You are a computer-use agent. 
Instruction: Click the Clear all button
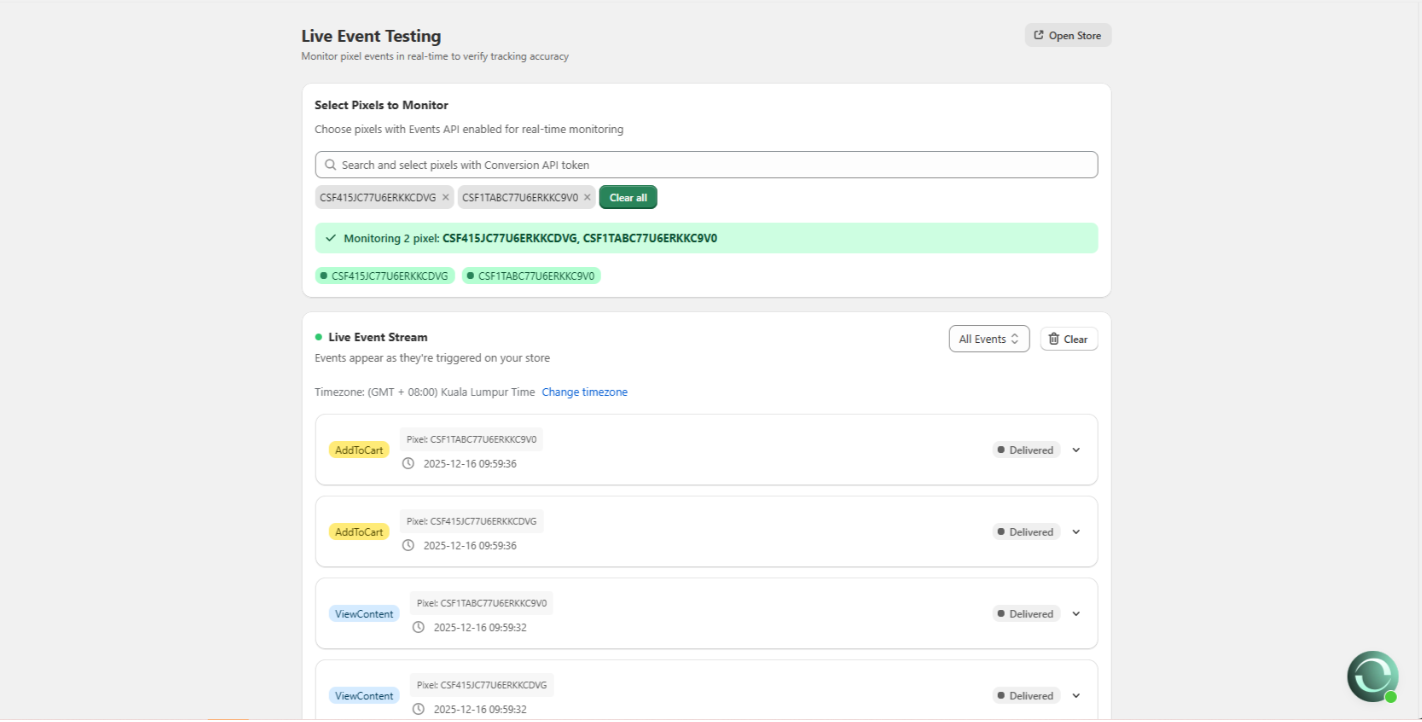[628, 197]
